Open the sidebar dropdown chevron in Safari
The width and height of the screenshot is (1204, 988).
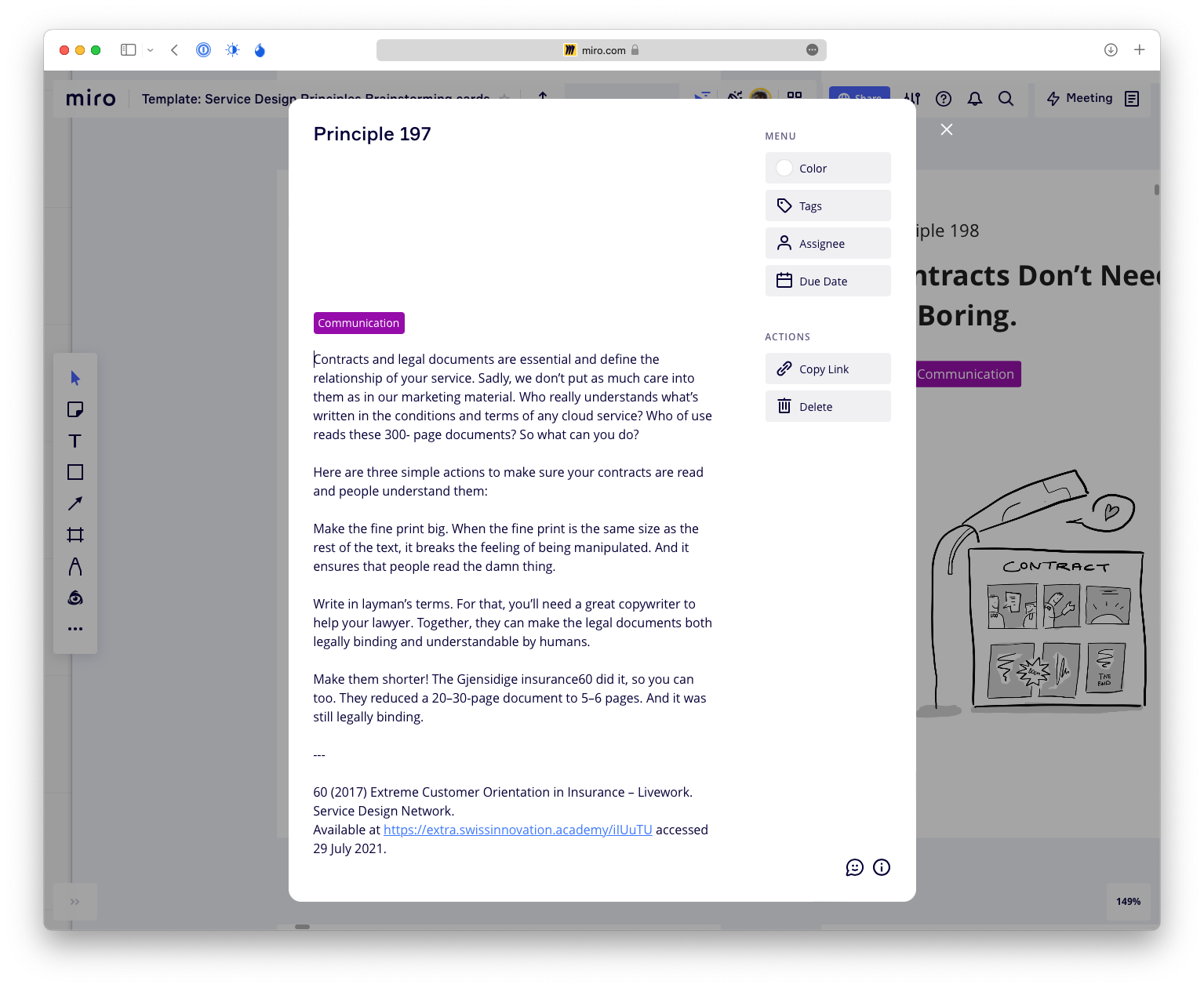150,50
